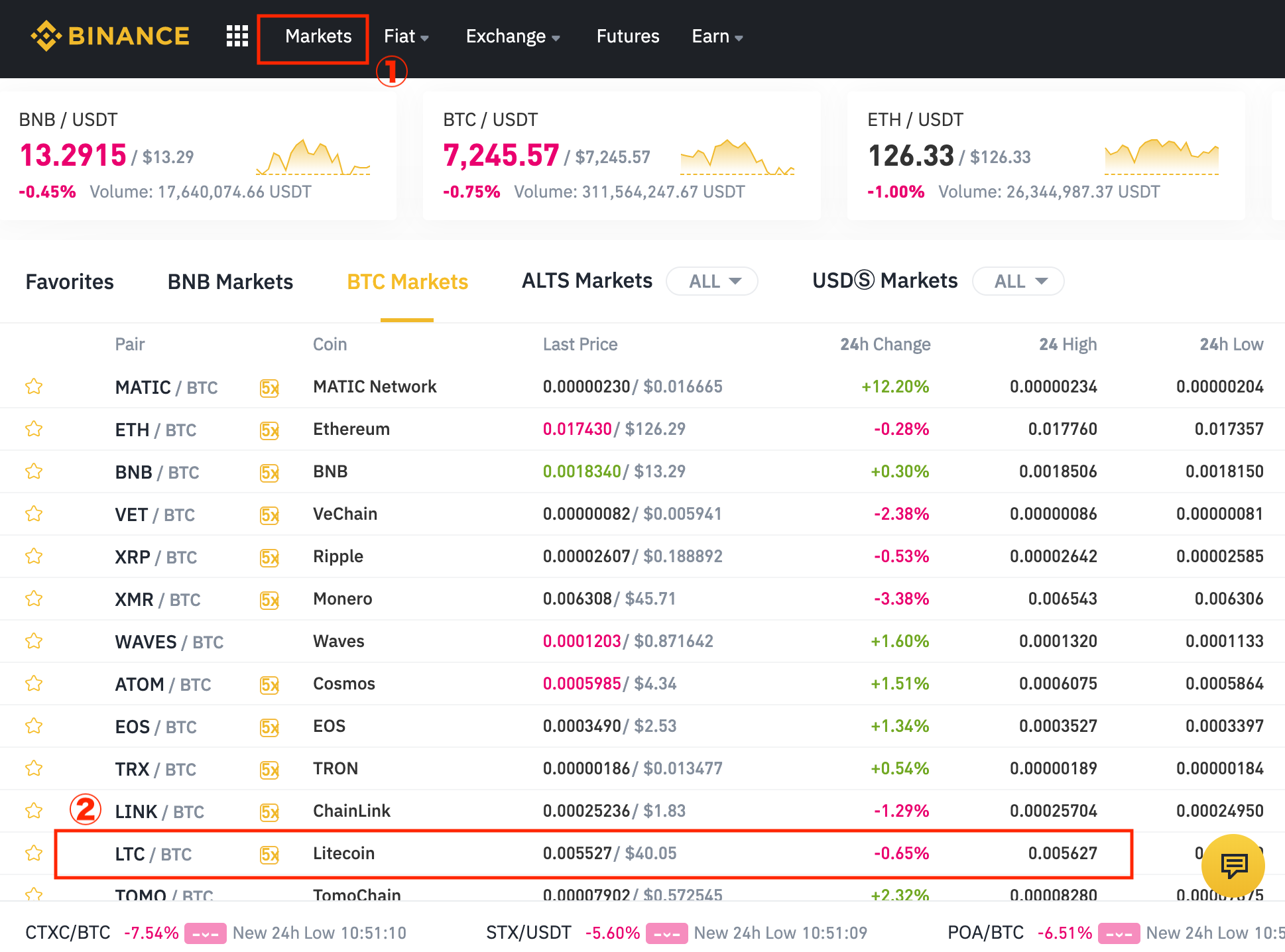Click the 5x margin badge for XRP/BTC
The height and width of the screenshot is (952, 1285).
[x=269, y=558]
